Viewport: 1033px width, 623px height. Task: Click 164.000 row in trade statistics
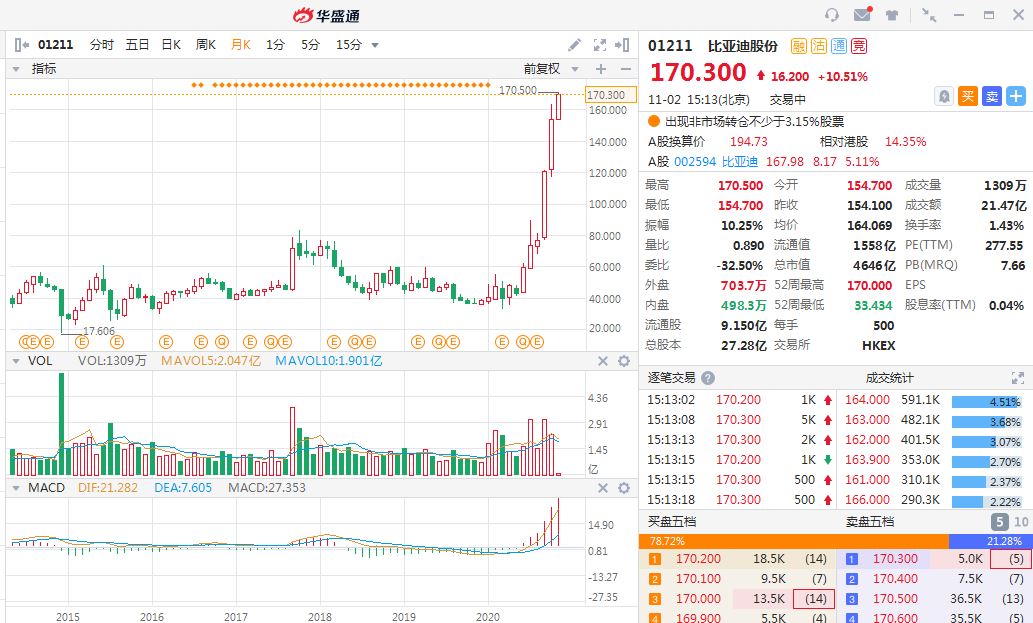point(934,400)
